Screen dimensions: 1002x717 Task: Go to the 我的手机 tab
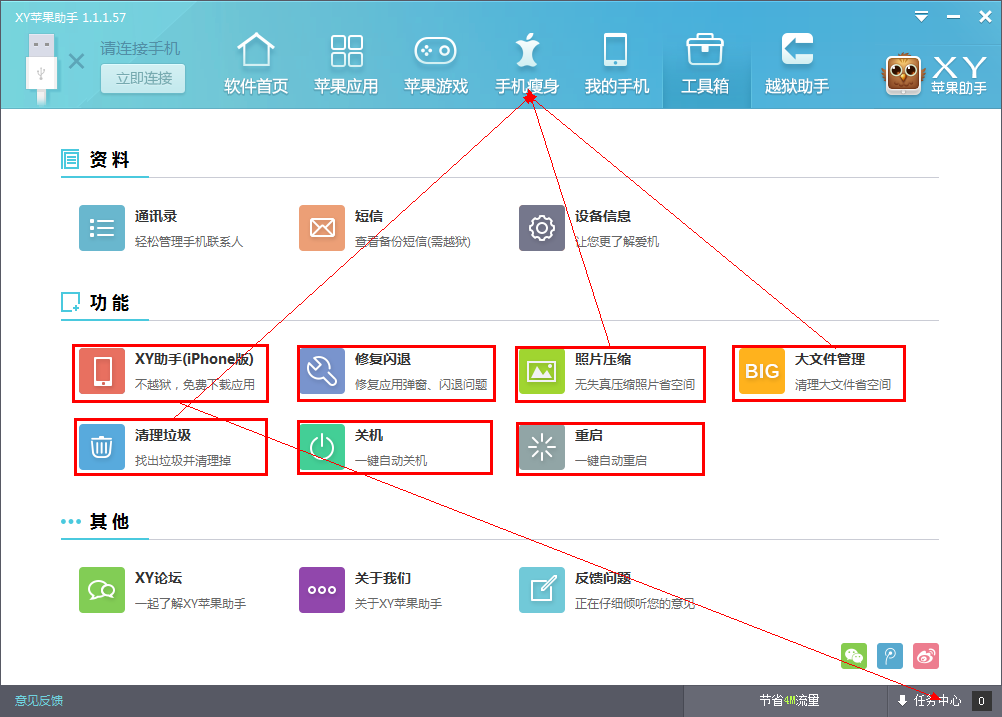coord(616,64)
